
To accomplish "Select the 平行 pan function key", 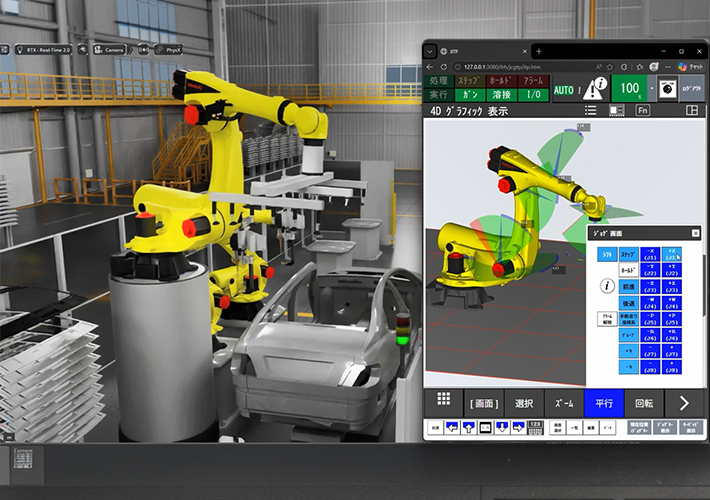I will (604, 403).
